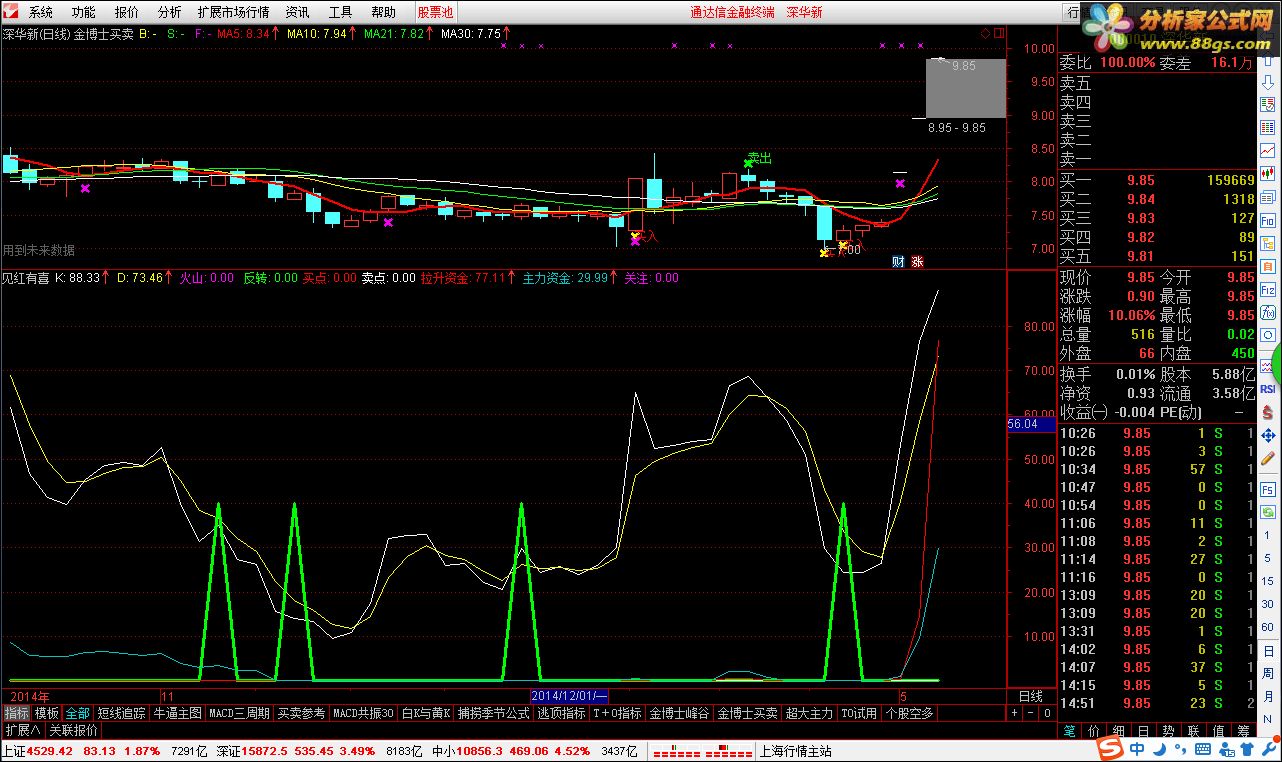
Task: Switch to the 价 price tab
Action: click(x=1094, y=731)
